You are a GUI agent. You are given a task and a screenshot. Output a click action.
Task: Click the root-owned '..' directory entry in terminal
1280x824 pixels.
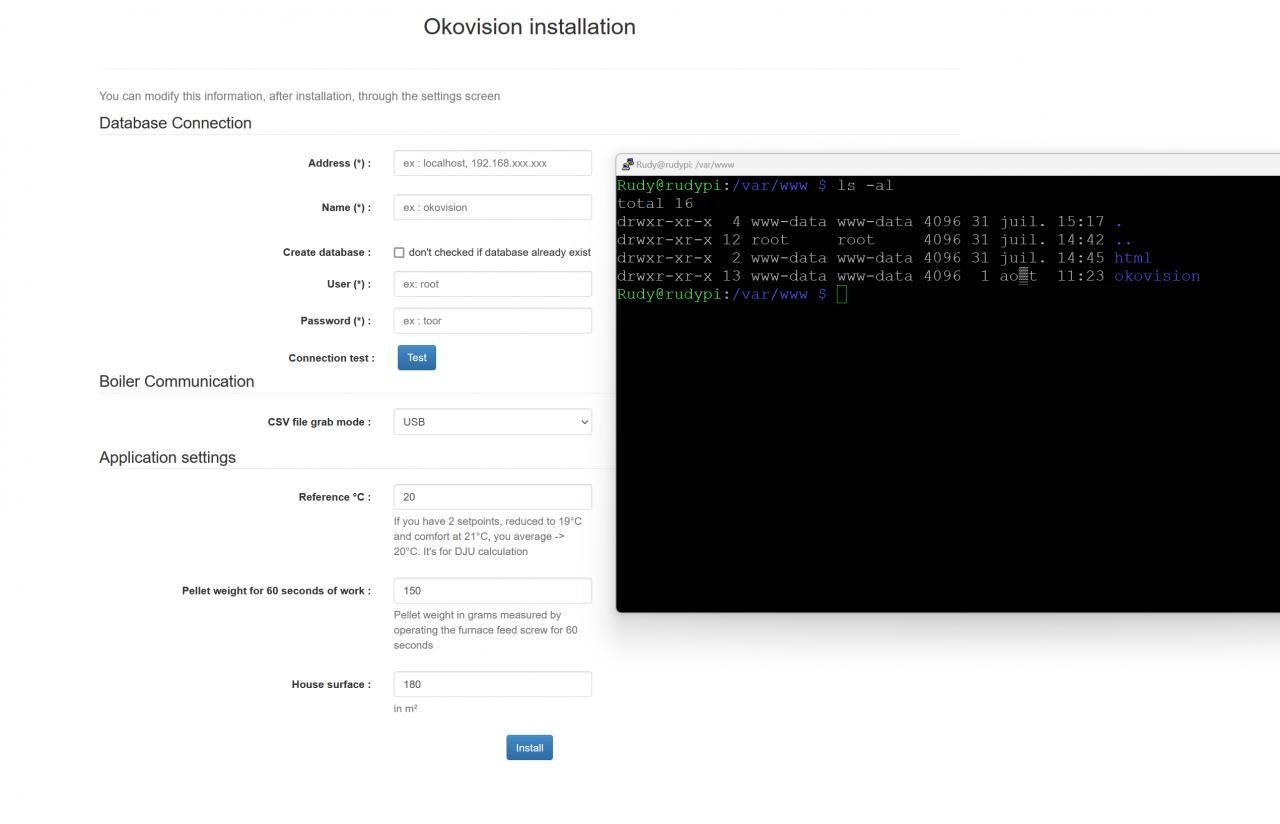click(x=1123, y=240)
